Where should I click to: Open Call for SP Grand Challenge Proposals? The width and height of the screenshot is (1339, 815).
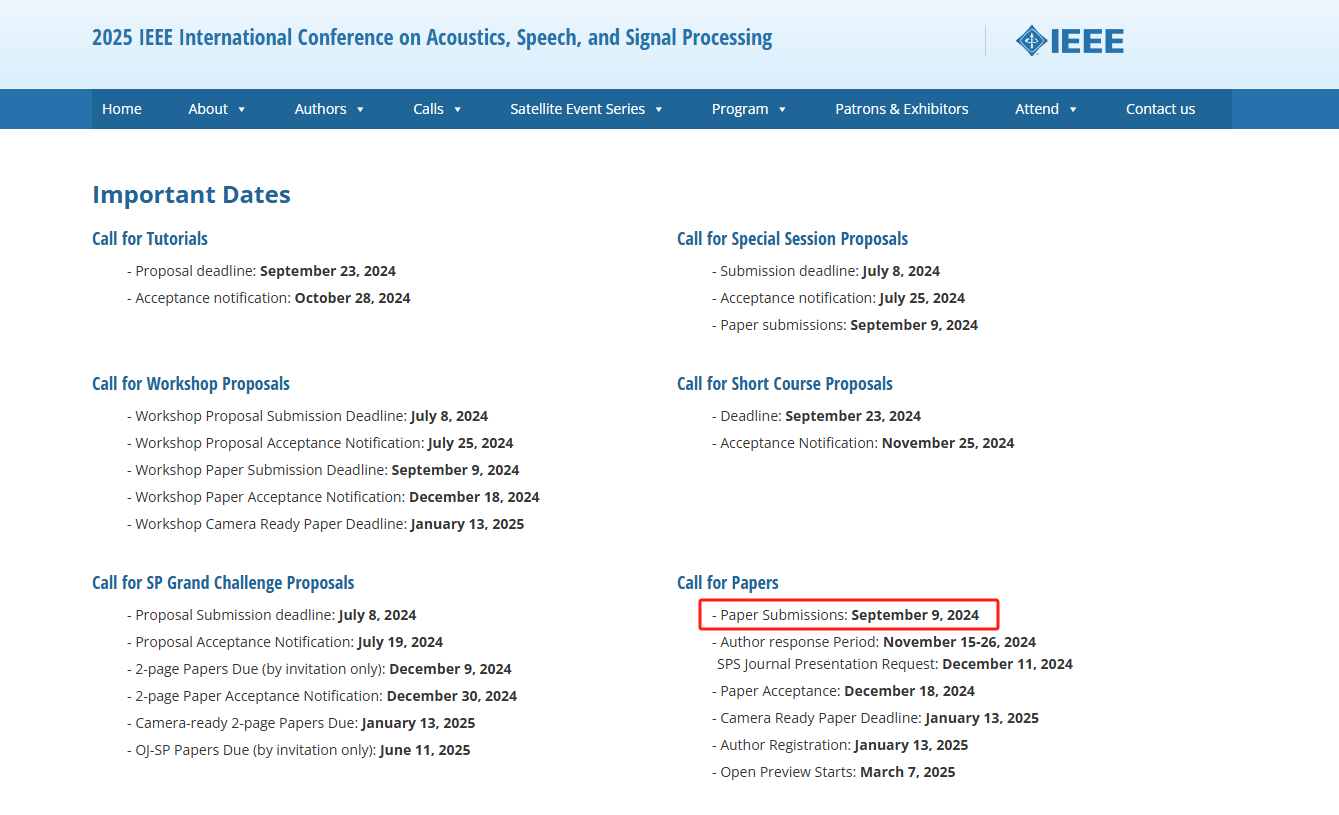click(223, 583)
